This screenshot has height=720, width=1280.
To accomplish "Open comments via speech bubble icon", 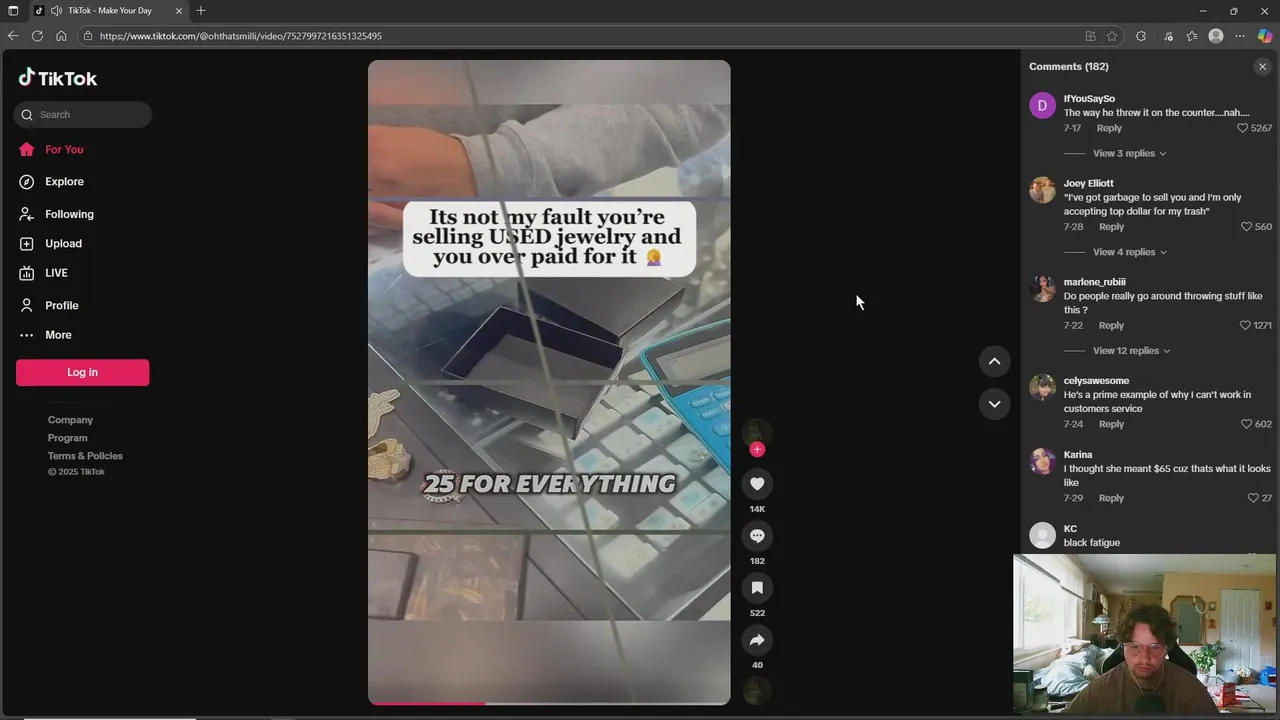I will [x=757, y=536].
